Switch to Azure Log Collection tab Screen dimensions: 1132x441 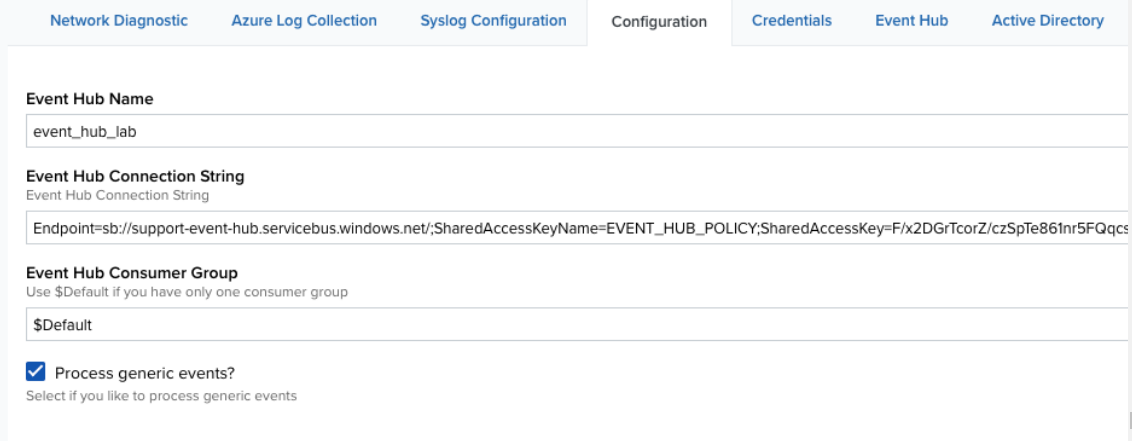tap(304, 21)
